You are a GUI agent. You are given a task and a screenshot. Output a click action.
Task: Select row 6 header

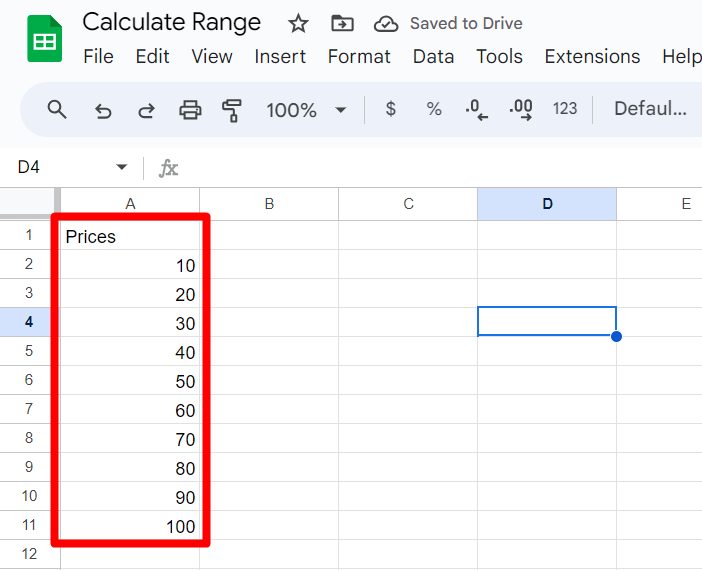(x=29, y=380)
